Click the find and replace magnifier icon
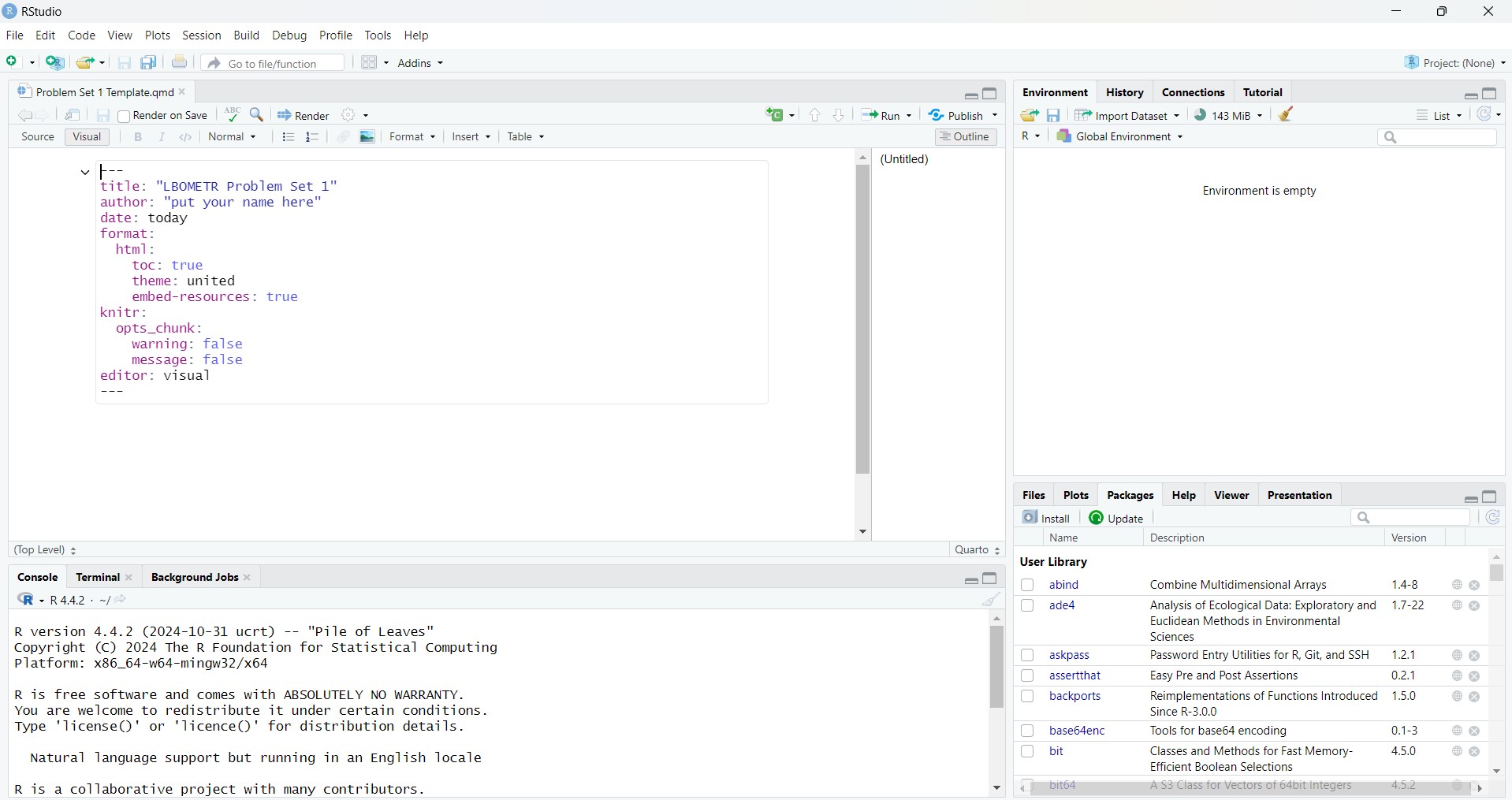 coord(258,115)
